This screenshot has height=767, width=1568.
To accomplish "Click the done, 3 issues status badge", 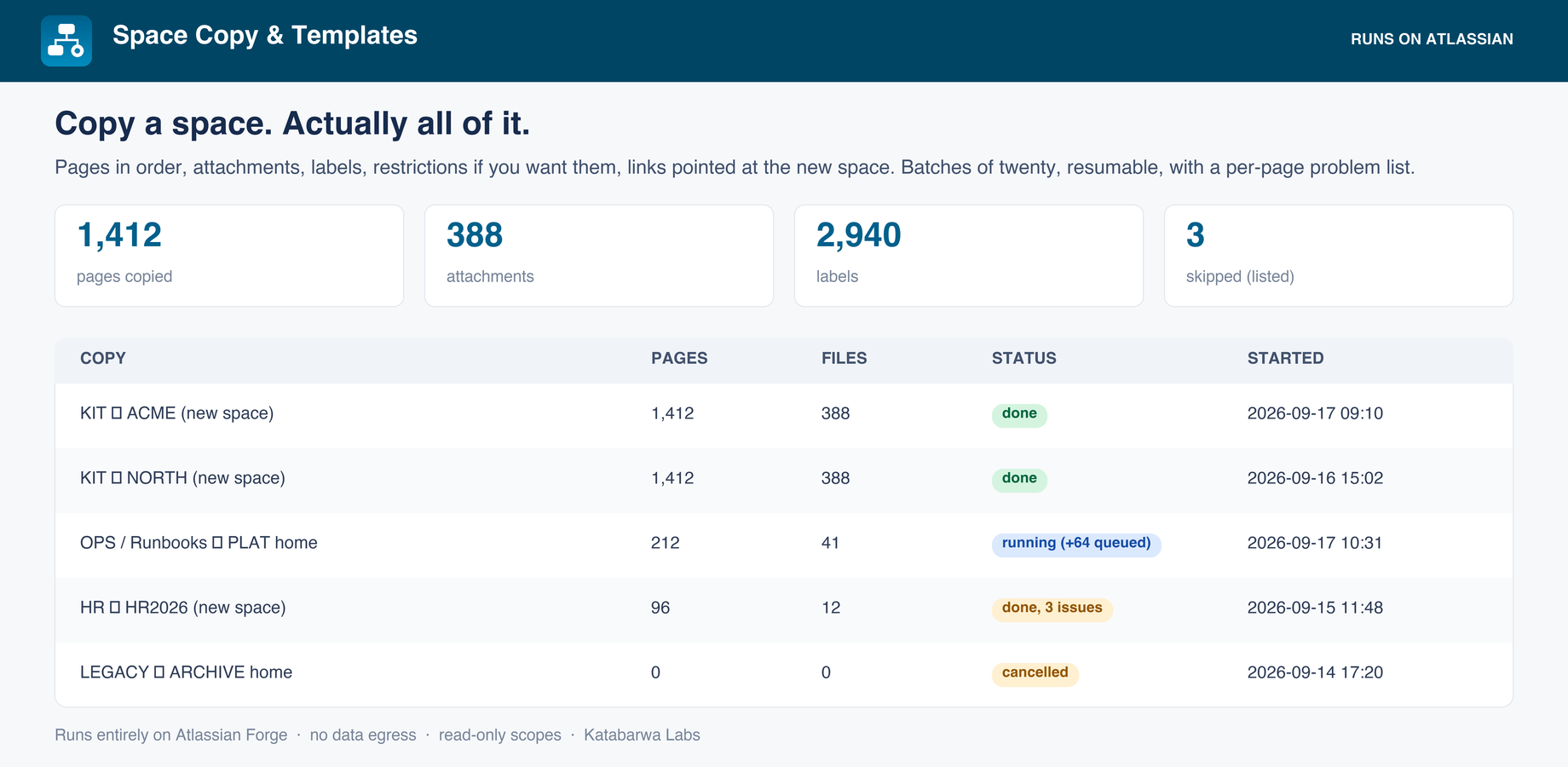I will (x=1052, y=608).
